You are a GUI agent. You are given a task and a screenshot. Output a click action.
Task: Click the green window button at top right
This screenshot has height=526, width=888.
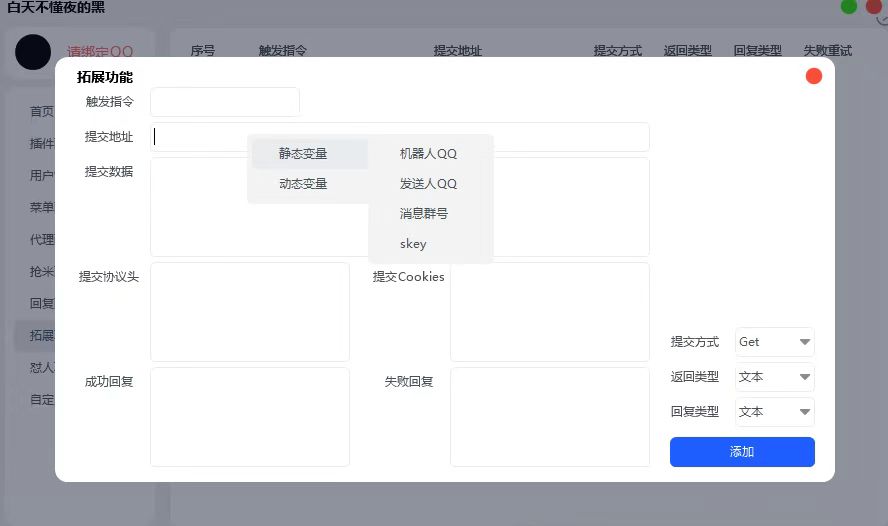click(x=849, y=7)
